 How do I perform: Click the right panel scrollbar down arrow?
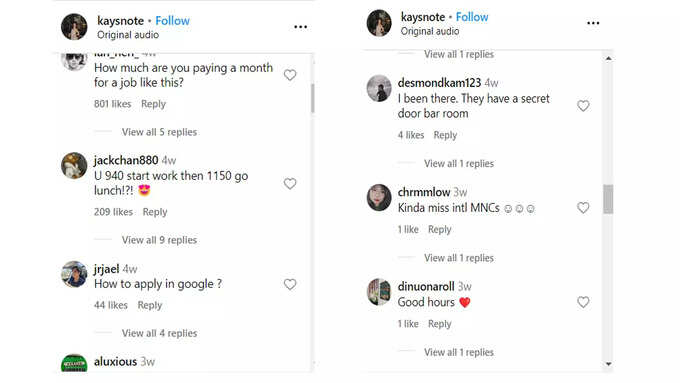(x=608, y=364)
